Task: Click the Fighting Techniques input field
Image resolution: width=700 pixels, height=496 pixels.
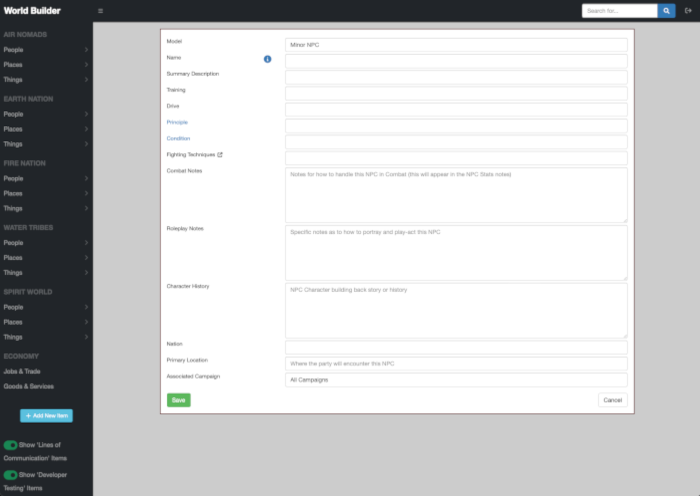Action: (x=456, y=158)
